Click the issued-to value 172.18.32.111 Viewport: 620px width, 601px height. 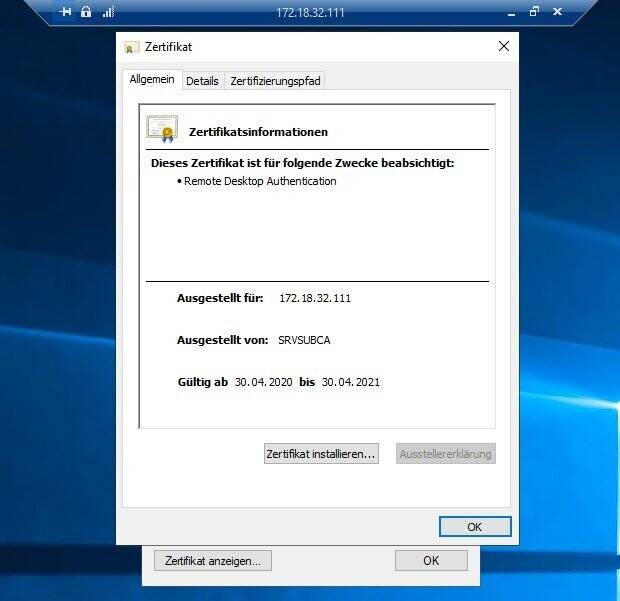click(315, 298)
